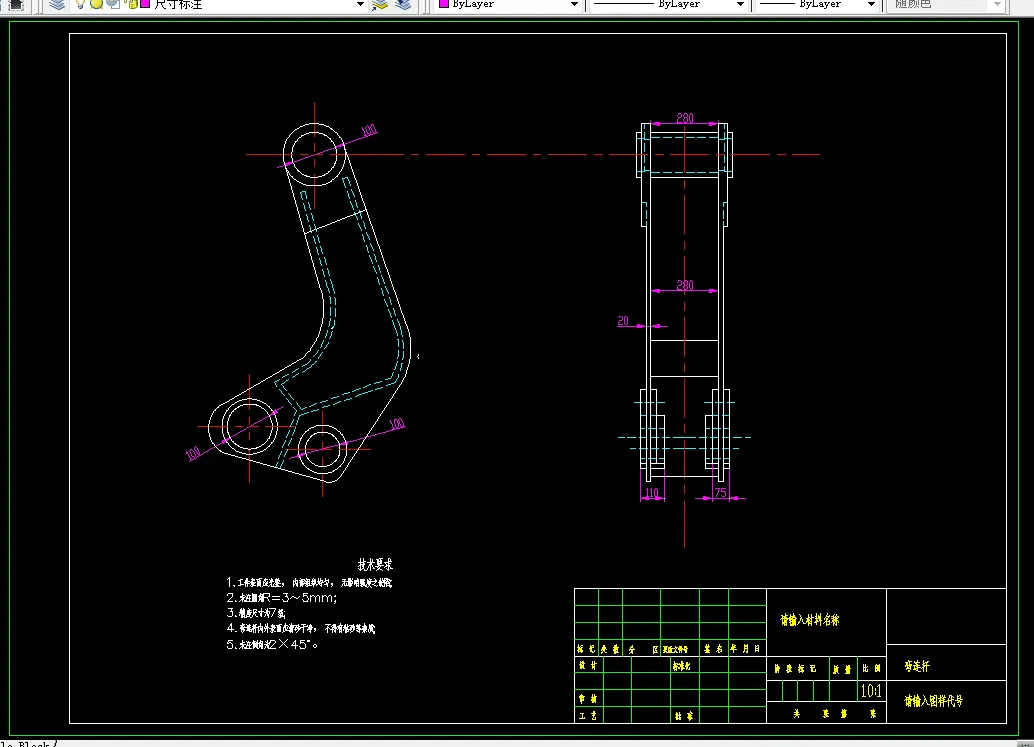1034x747 pixels.
Task: Select the 110 dimension text
Action: point(652,493)
